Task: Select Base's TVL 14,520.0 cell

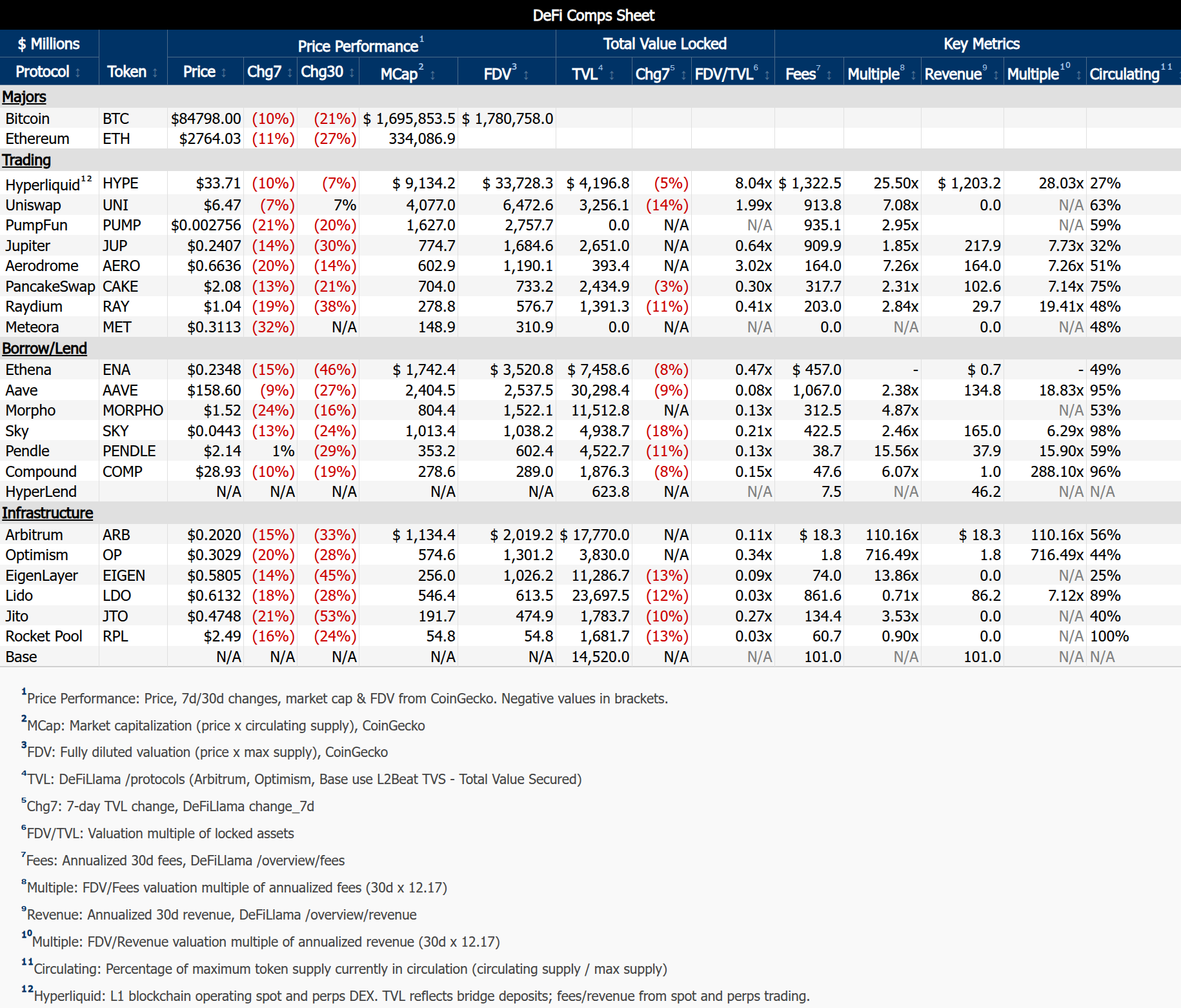Action: (x=601, y=657)
